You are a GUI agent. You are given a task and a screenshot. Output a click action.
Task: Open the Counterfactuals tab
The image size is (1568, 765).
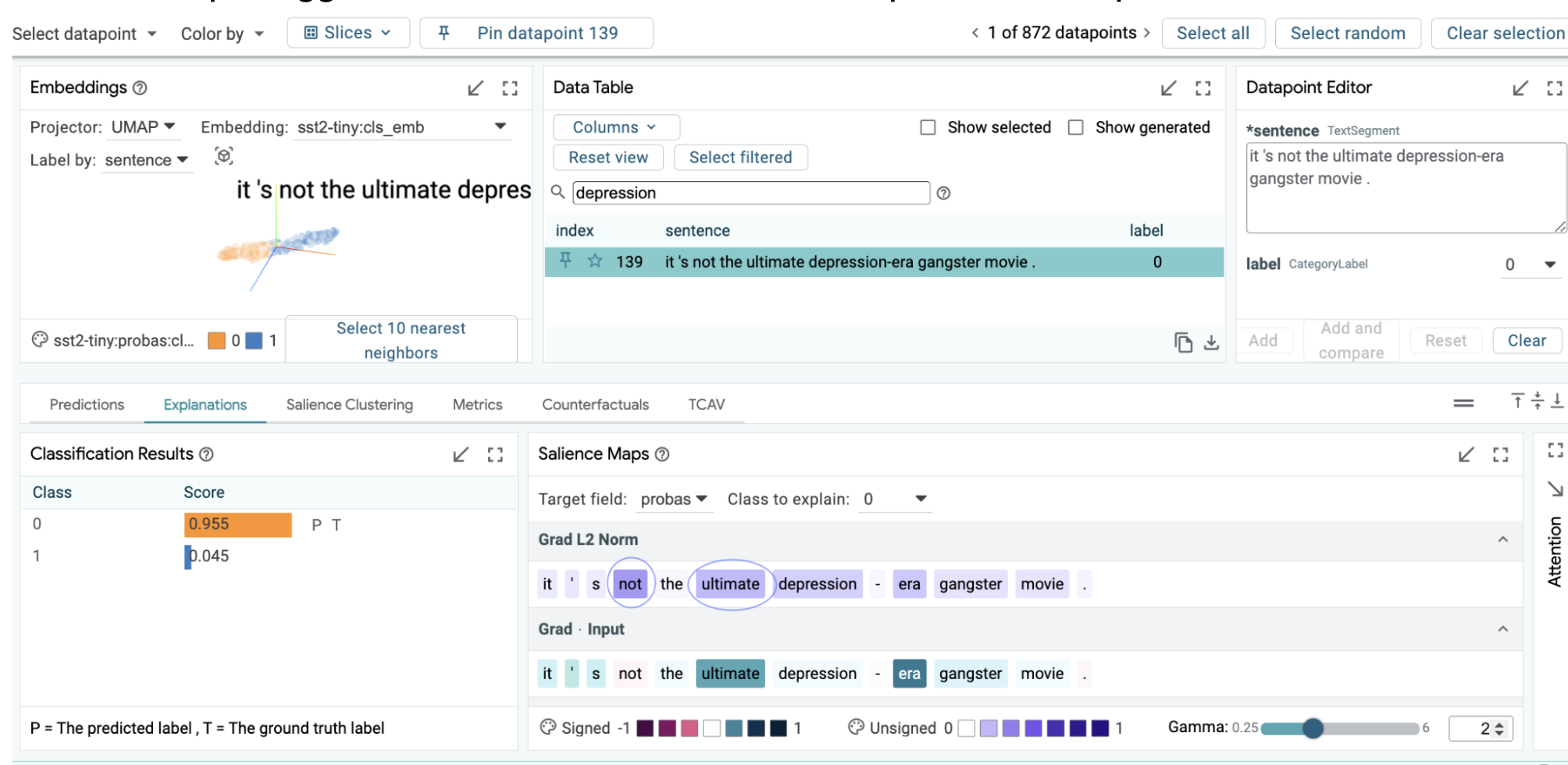click(x=595, y=404)
